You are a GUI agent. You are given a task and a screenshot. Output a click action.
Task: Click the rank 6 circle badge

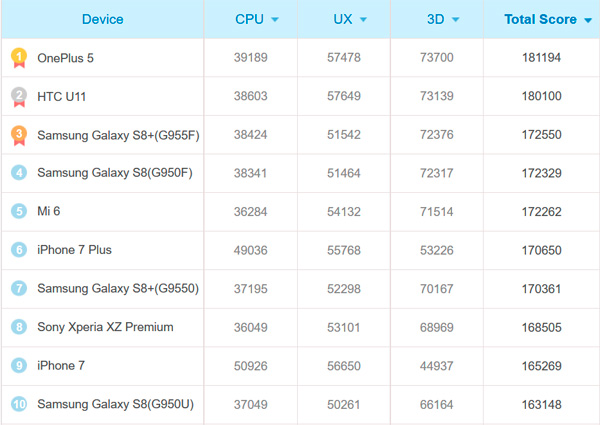(x=19, y=250)
